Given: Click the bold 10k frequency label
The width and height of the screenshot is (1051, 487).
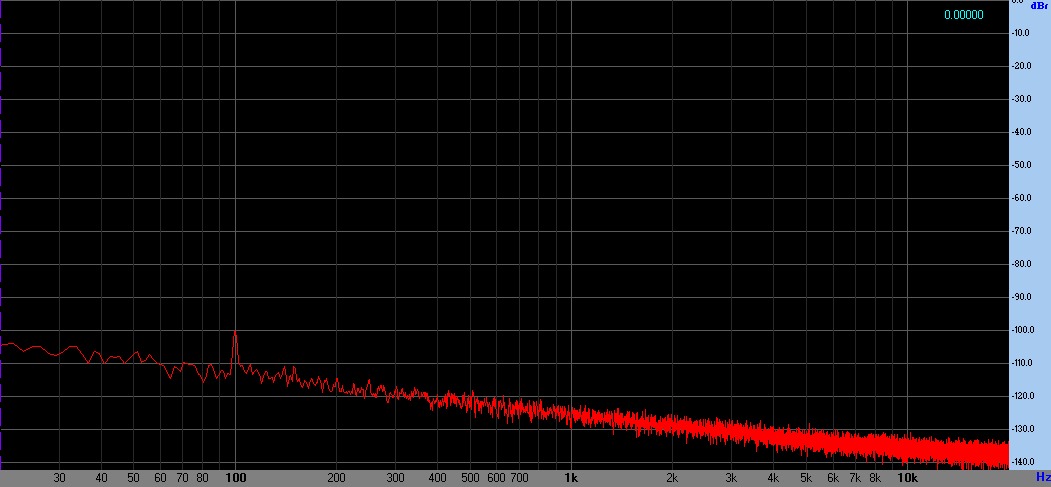Looking at the screenshot, I should (x=907, y=478).
